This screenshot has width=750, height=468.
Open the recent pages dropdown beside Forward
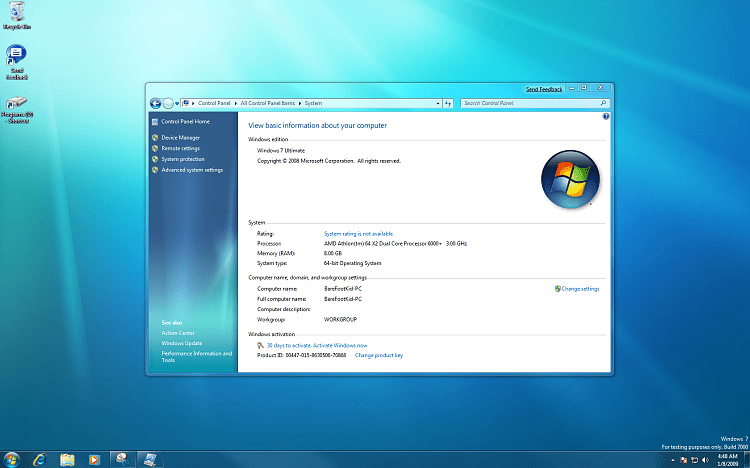click(177, 103)
